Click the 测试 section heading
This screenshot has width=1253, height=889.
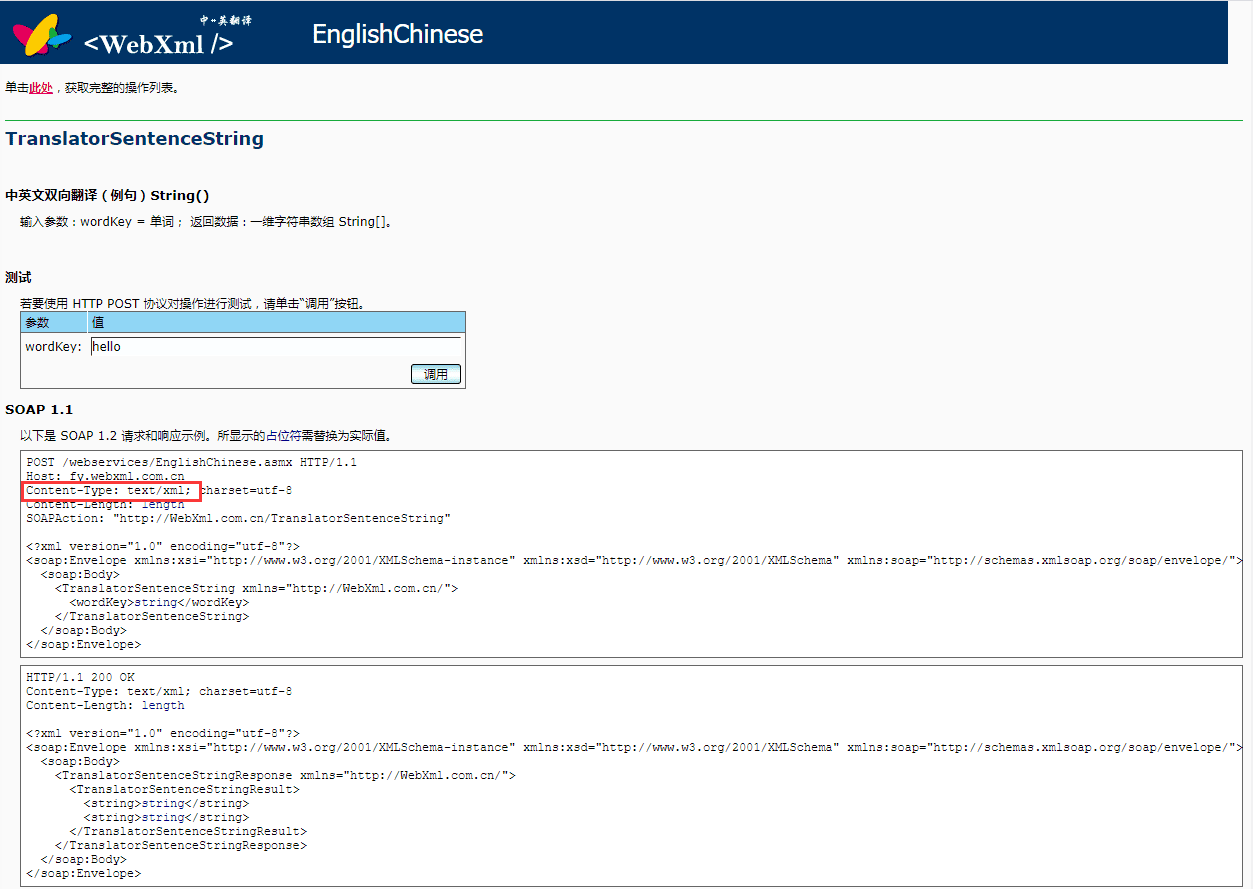[18, 277]
